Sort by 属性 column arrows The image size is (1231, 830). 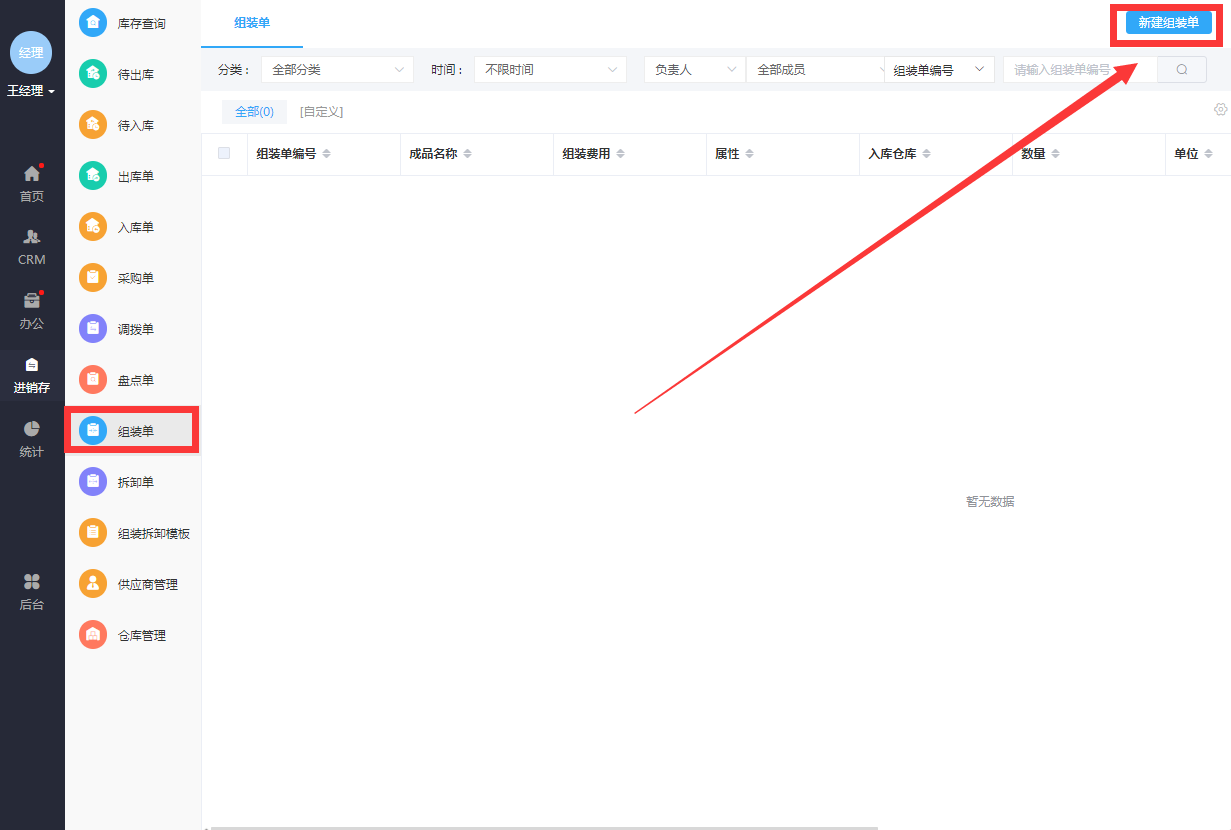[749, 154]
